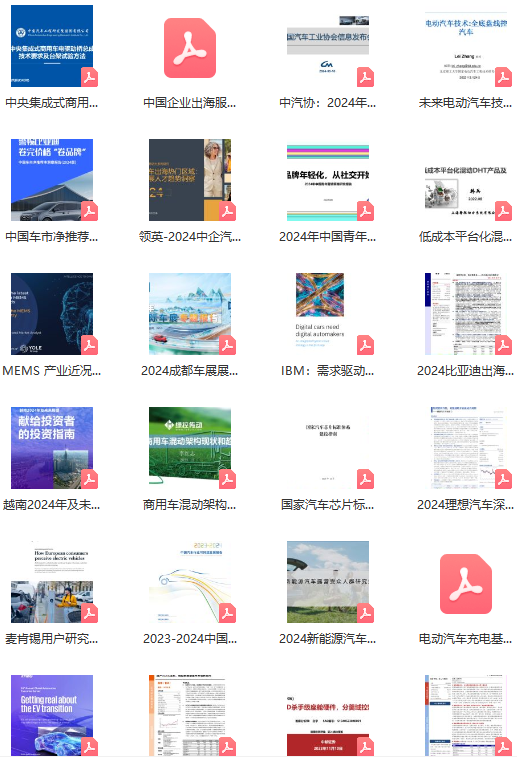Click the 低成本平台化混 file name
This screenshot has width=517, height=764.
[x=465, y=237]
